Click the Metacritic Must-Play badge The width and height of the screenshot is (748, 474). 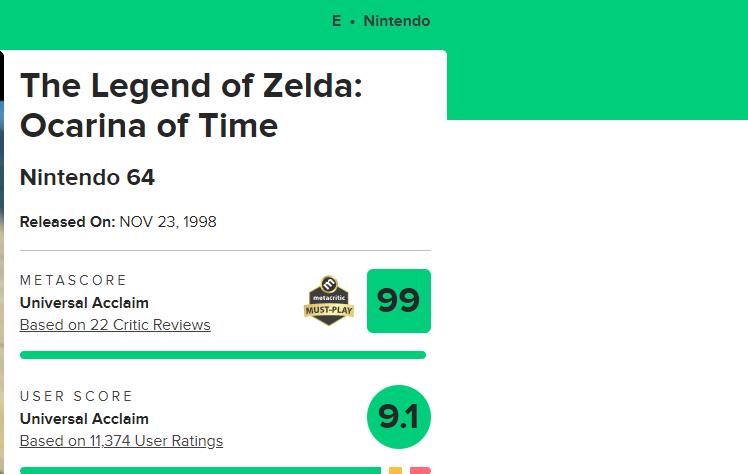(x=329, y=300)
